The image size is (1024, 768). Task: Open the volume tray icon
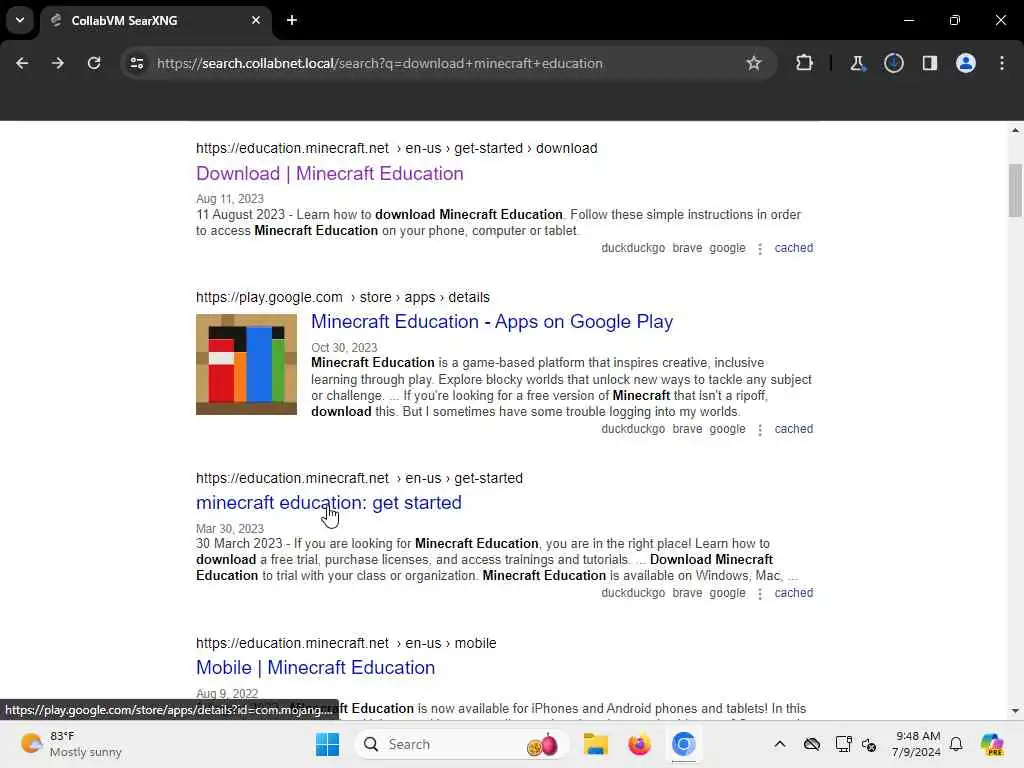(x=869, y=744)
